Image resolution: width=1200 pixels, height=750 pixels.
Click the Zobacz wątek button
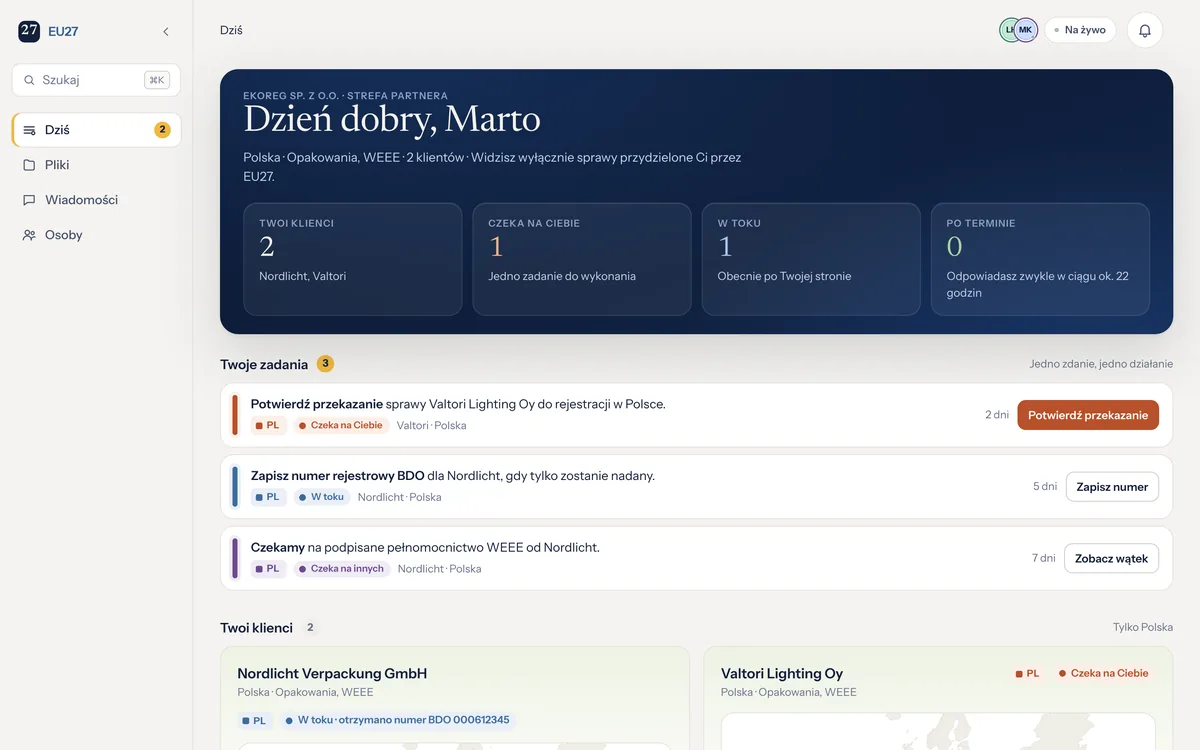coord(1111,559)
